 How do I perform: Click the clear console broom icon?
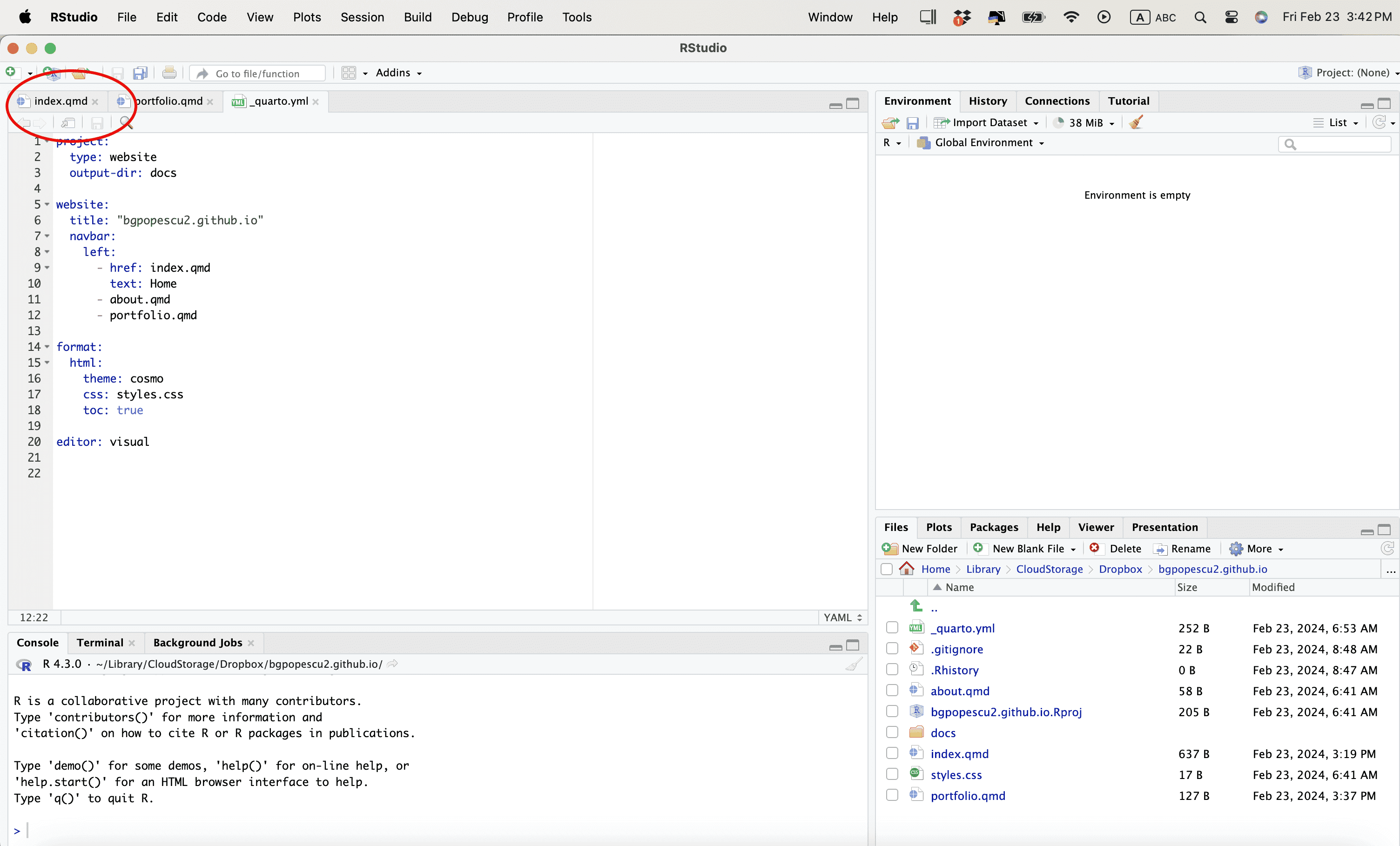(x=854, y=664)
